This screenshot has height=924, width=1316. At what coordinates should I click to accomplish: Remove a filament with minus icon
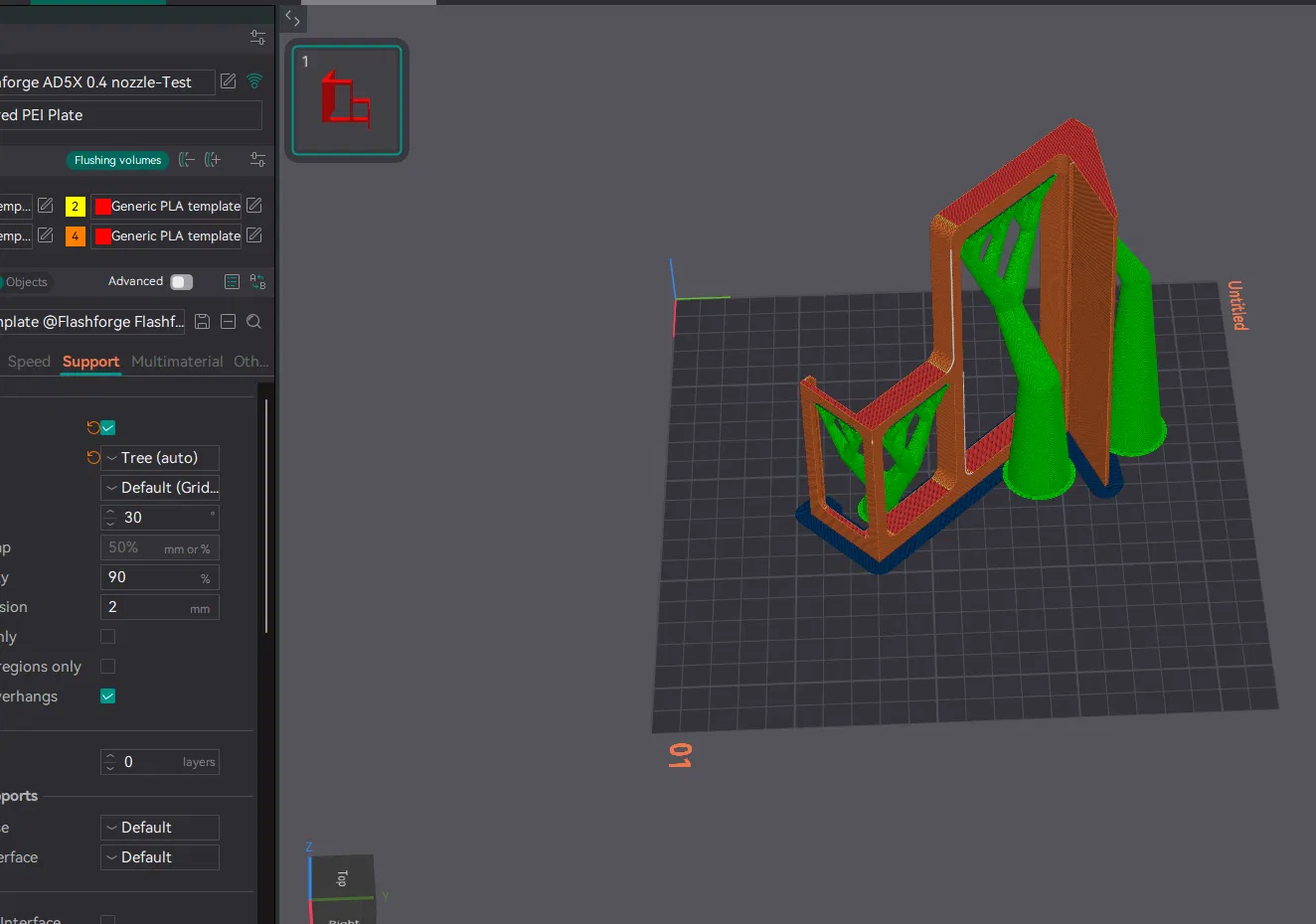tap(186, 160)
